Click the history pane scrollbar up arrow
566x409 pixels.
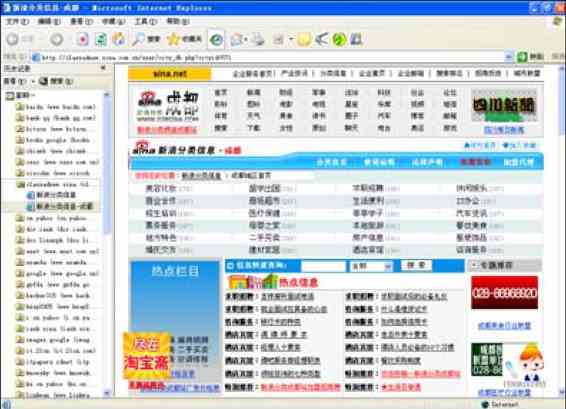point(107,95)
